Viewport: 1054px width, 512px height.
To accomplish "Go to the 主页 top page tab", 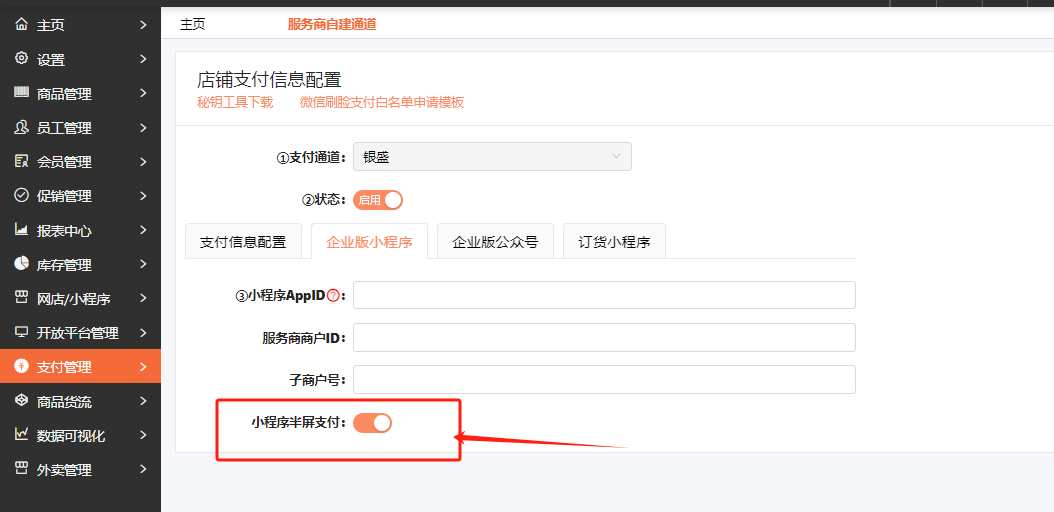I will pos(192,25).
